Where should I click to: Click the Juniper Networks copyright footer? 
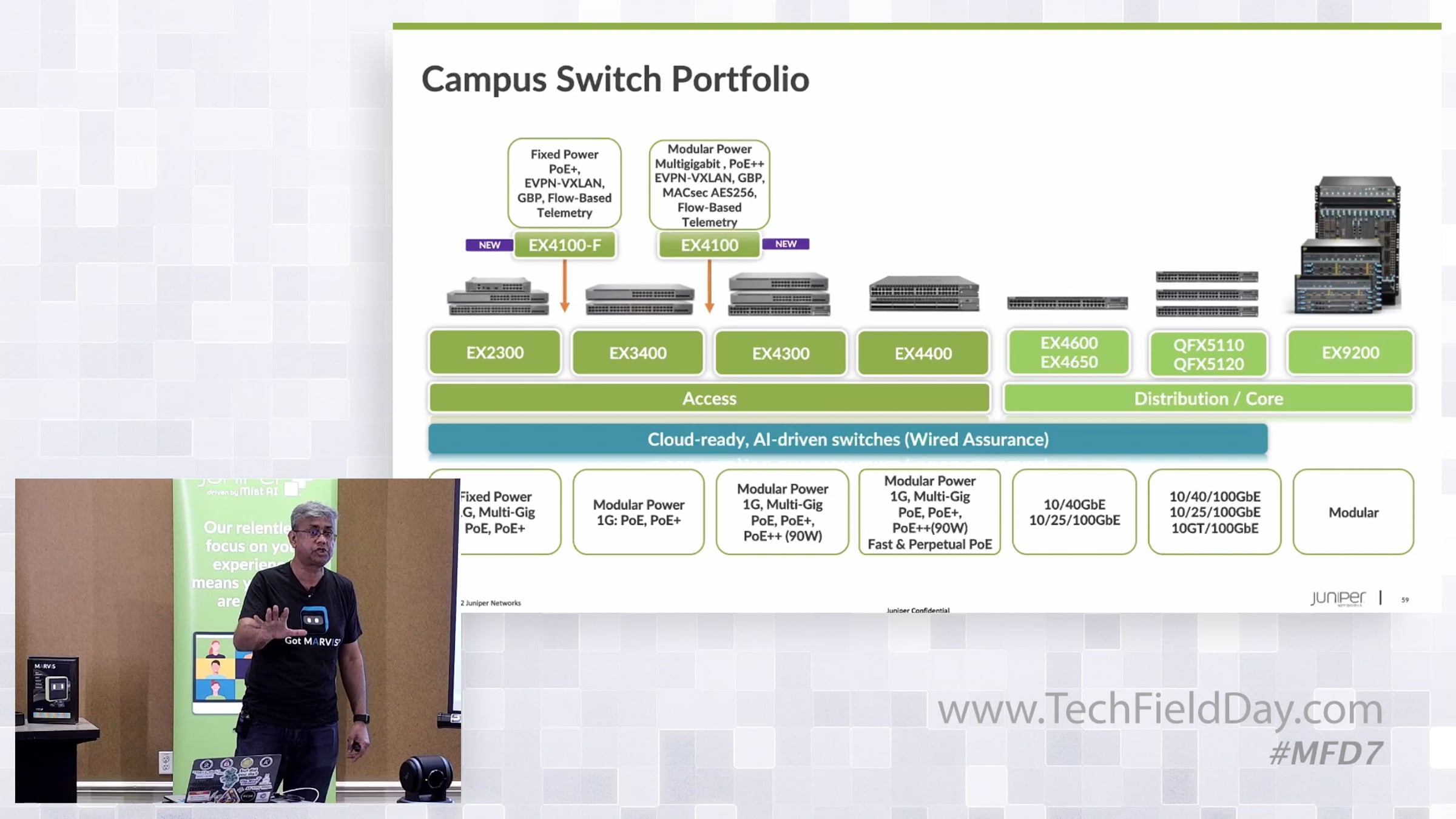tap(491, 603)
